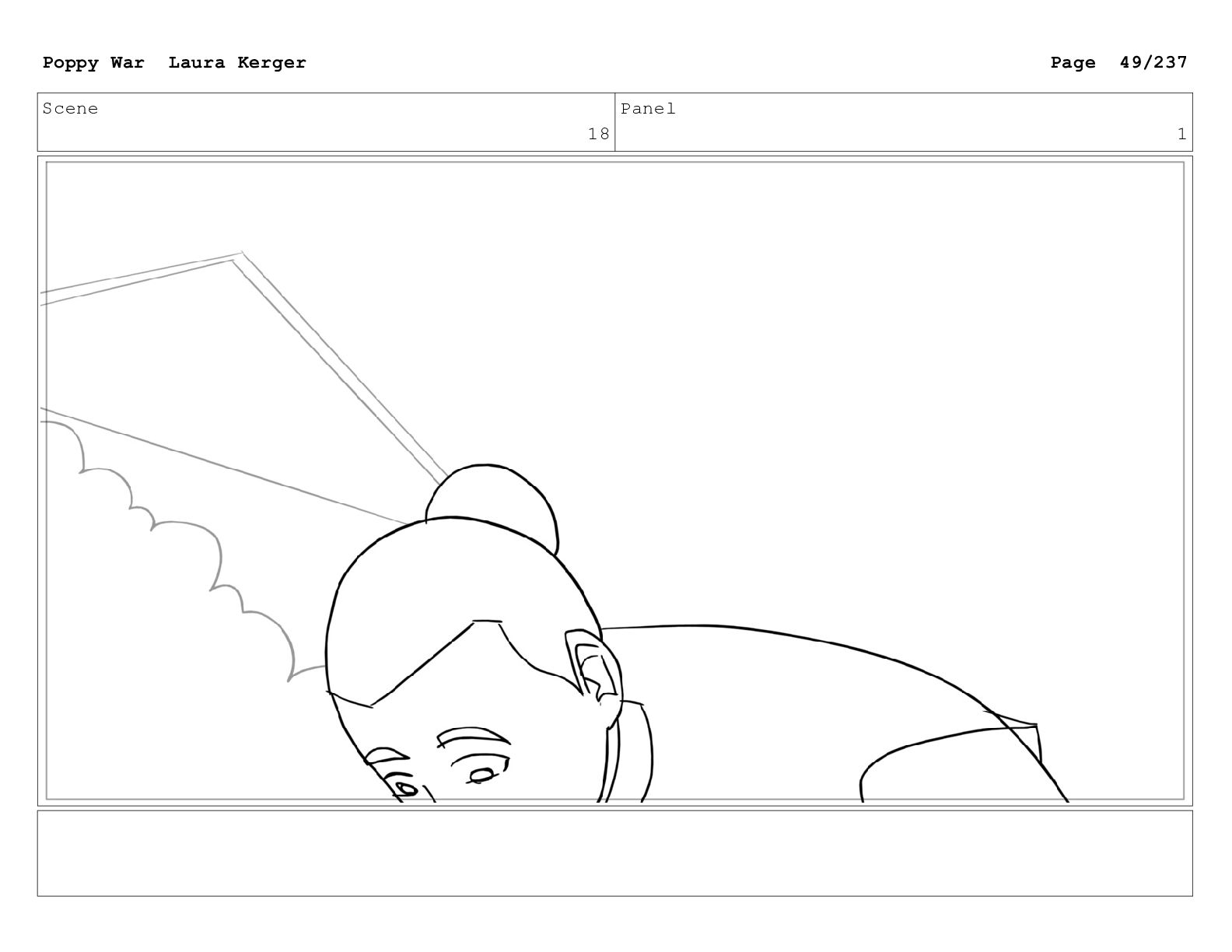Click the scene number '18'

[x=598, y=134]
